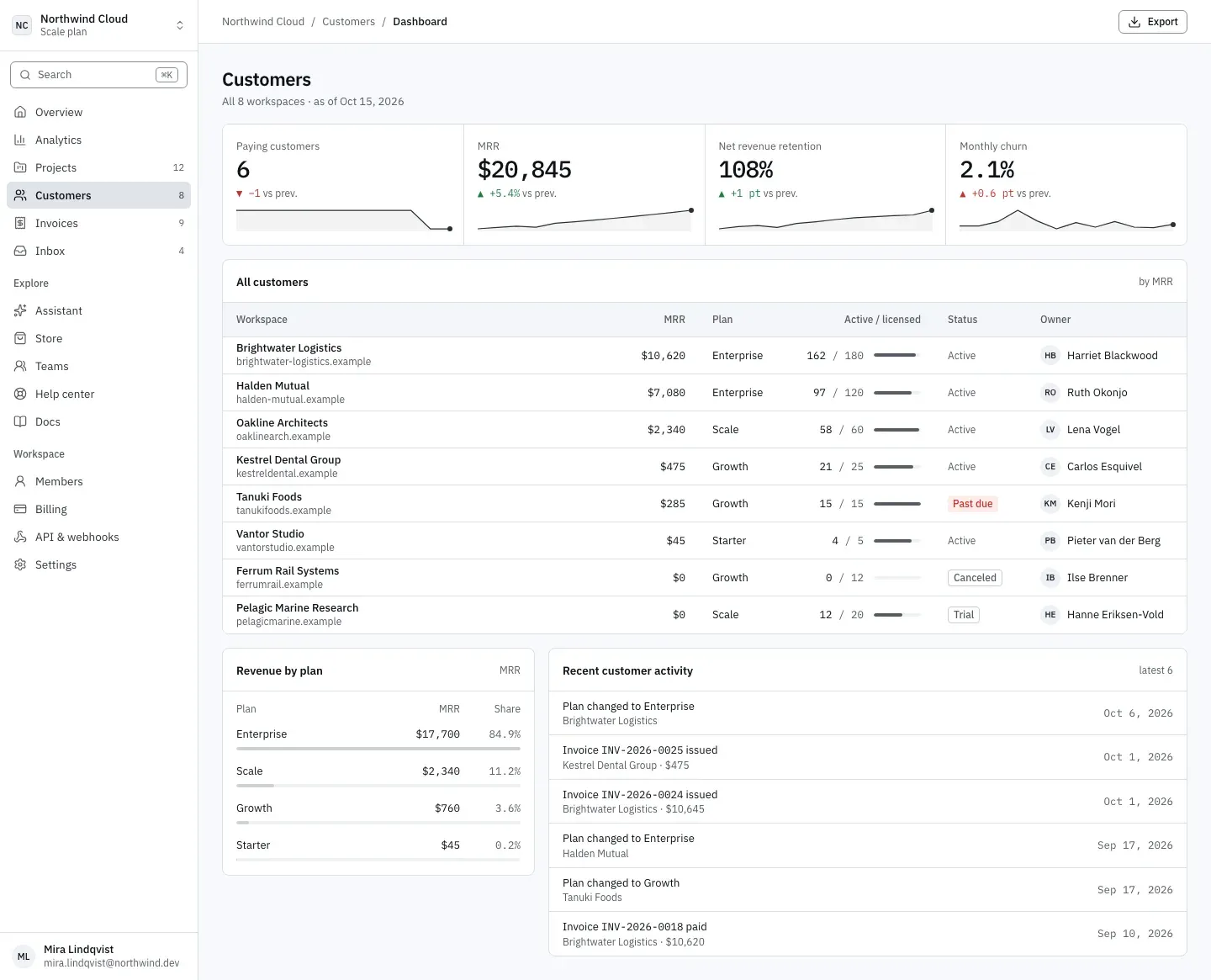The image size is (1211, 980).
Task: Open the Customers sidebar menu item
Action: tap(98, 195)
